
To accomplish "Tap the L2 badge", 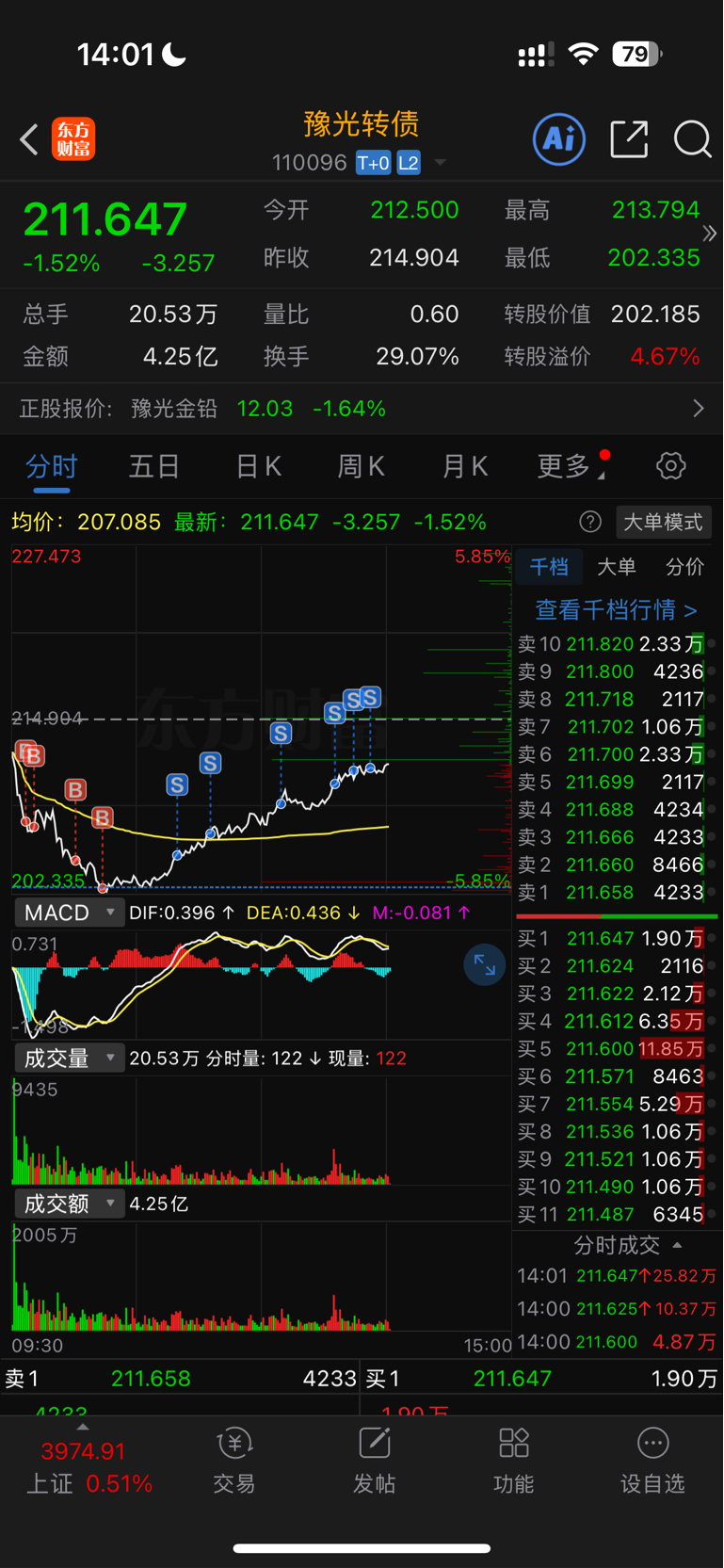I will 409,163.
